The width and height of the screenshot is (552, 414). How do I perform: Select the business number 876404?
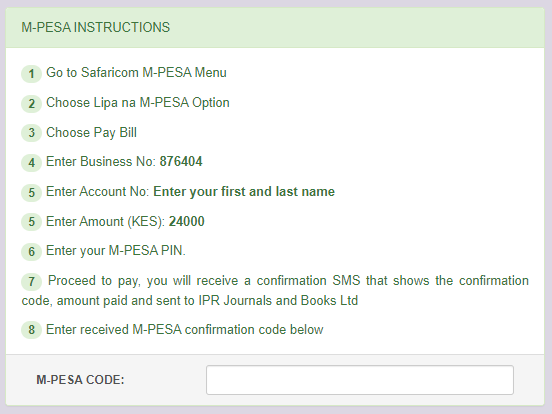(x=181, y=162)
